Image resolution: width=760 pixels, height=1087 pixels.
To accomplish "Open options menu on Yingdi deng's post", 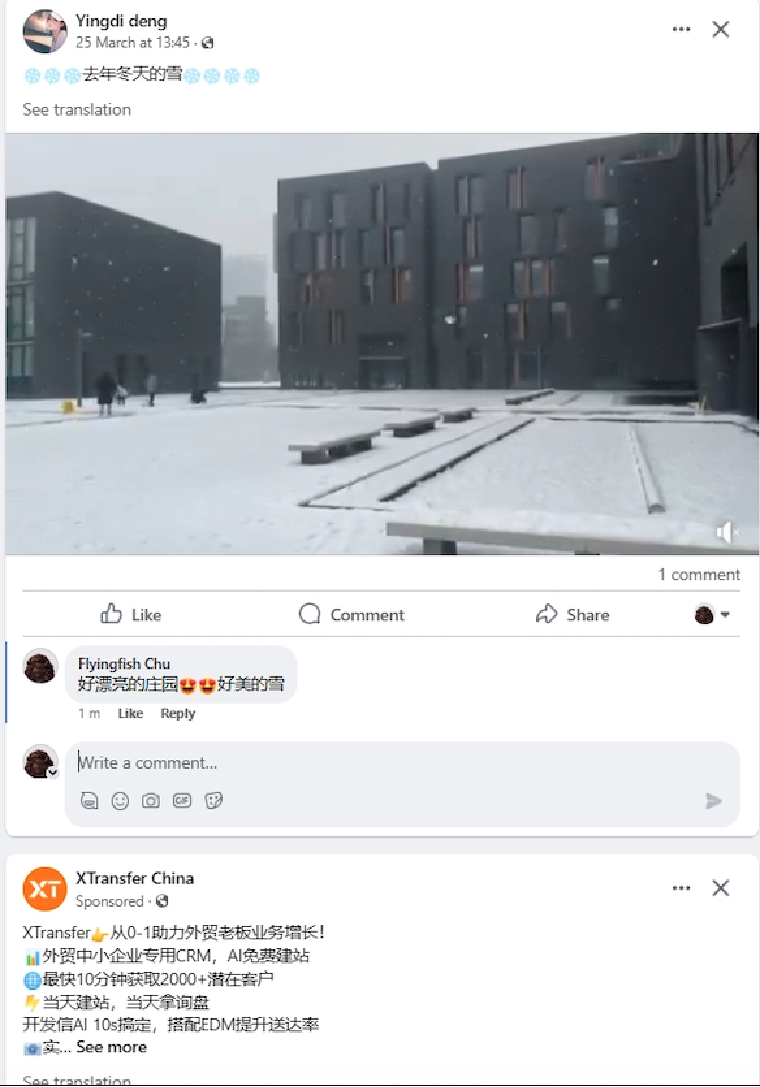I will click(681, 29).
